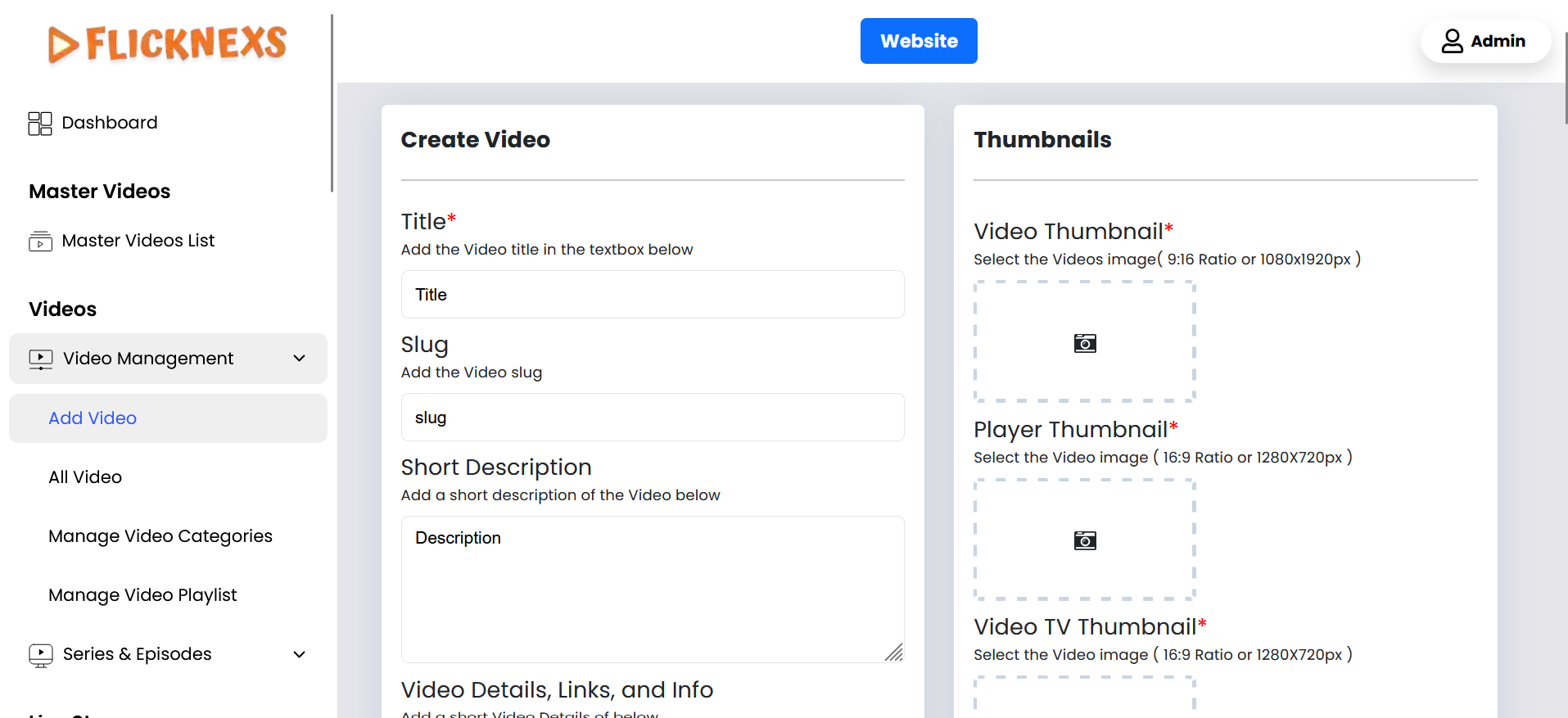
Task: Click the Dashboard grid icon
Action: pos(39,124)
